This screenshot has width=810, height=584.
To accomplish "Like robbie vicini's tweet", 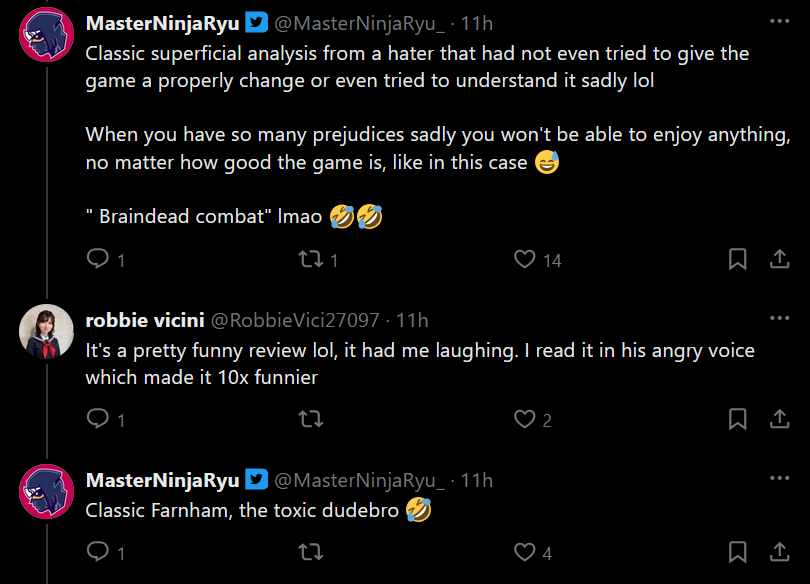I will click(x=525, y=420).
